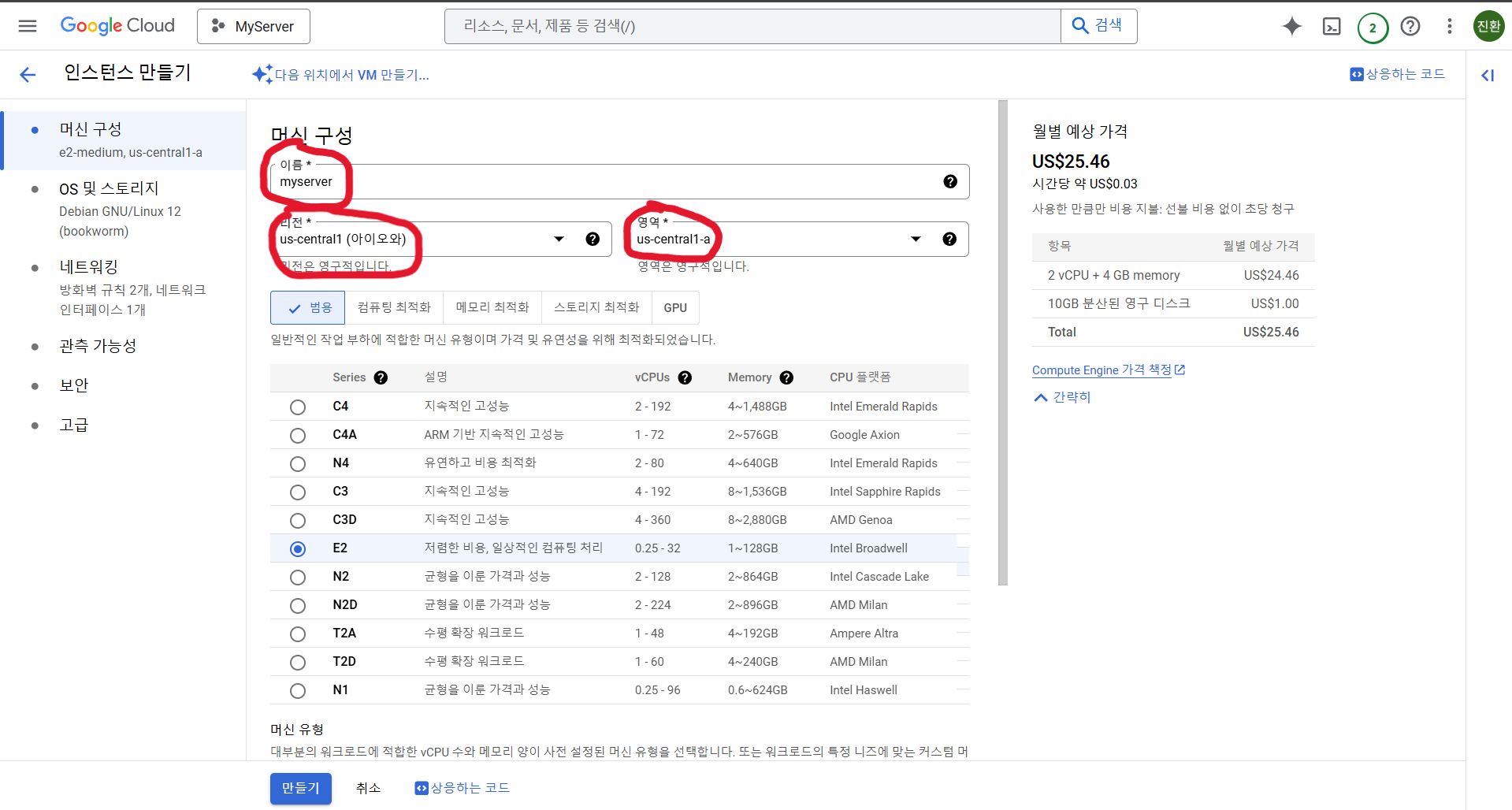Viewport: 1512px width, 810px height.
Task: Open the region dropdown us-central1 (아이오와)
Action: [x=425, y=240]
